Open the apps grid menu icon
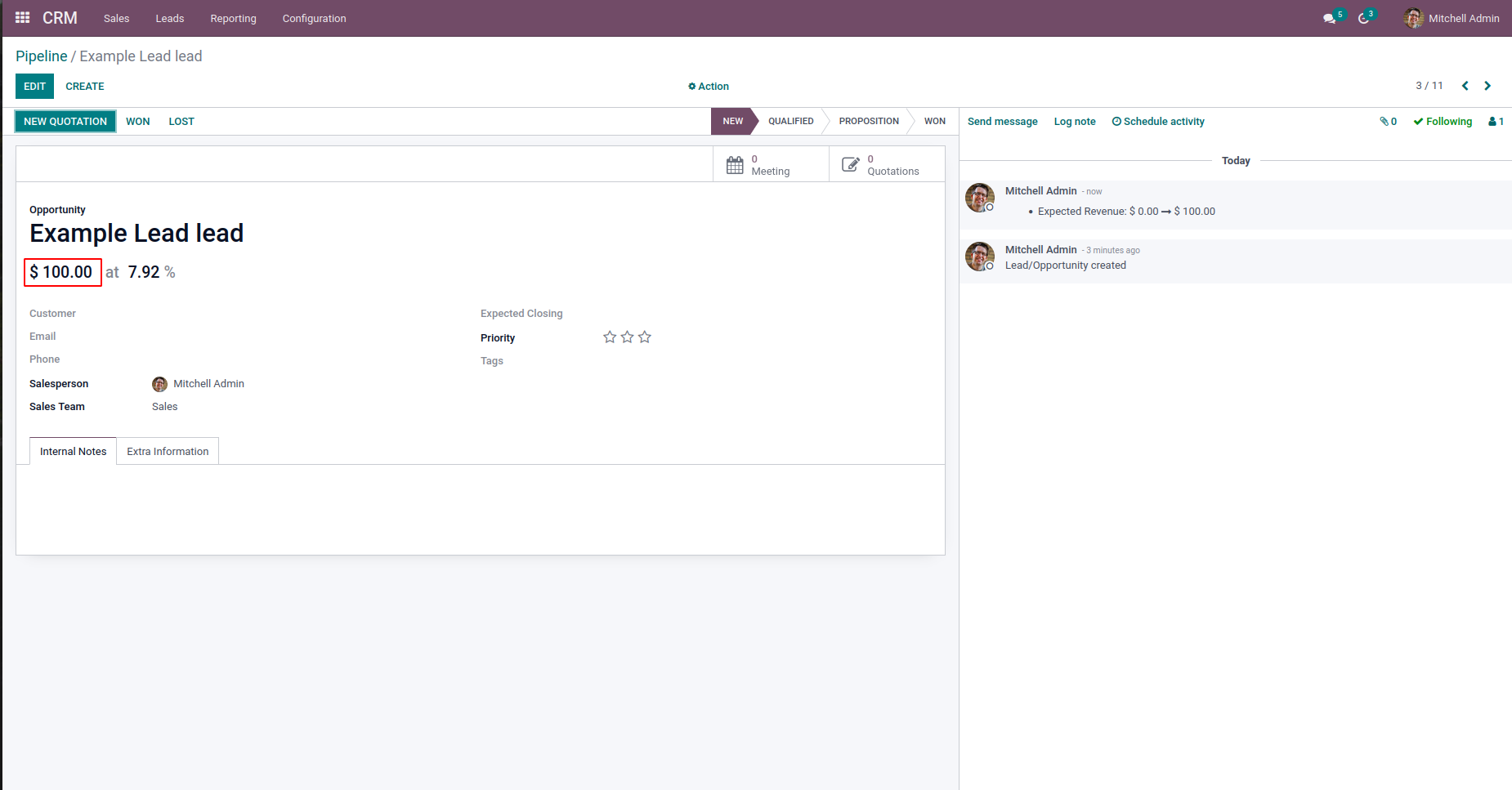 coord(22,18)
